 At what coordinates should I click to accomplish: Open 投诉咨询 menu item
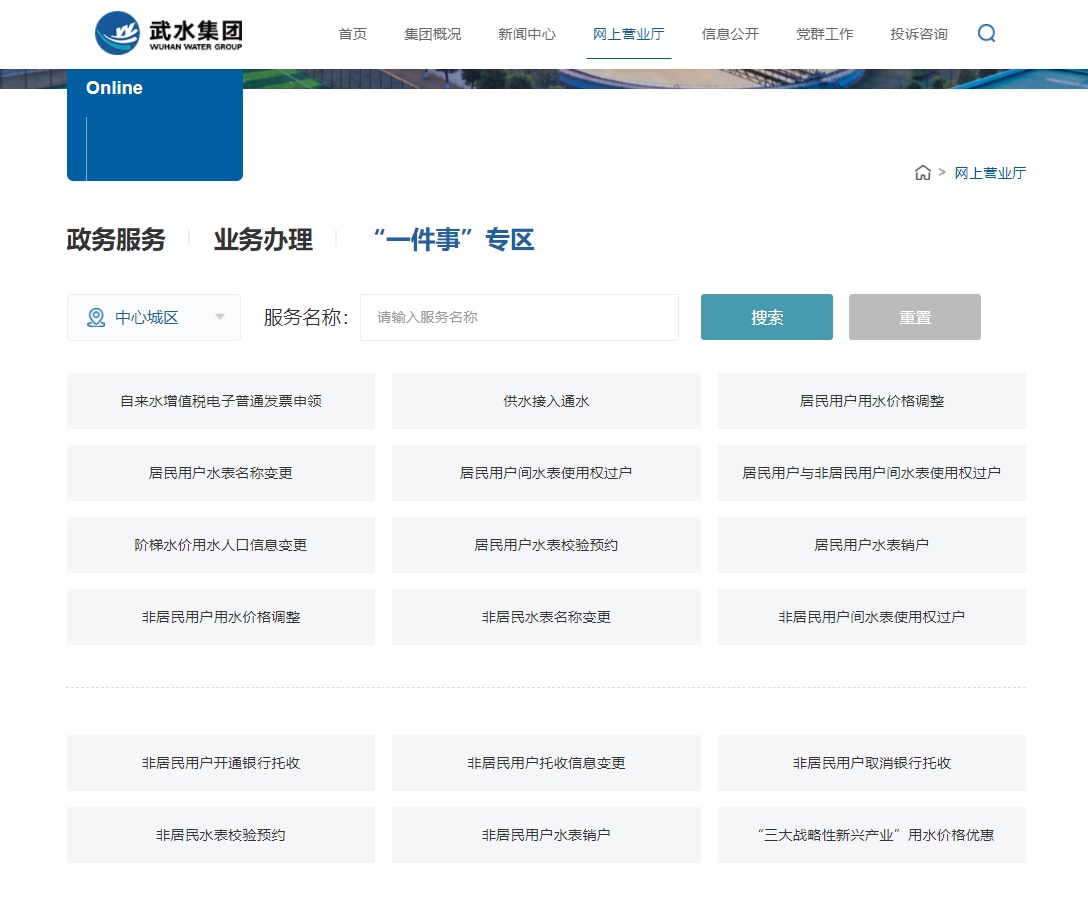point(917,33)
